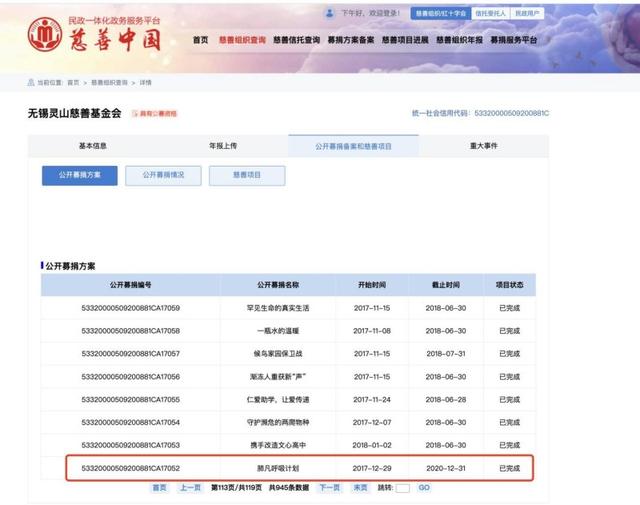Click the 公开募捐名称 column header
The image size is (640, 505).
coord(278,285)
